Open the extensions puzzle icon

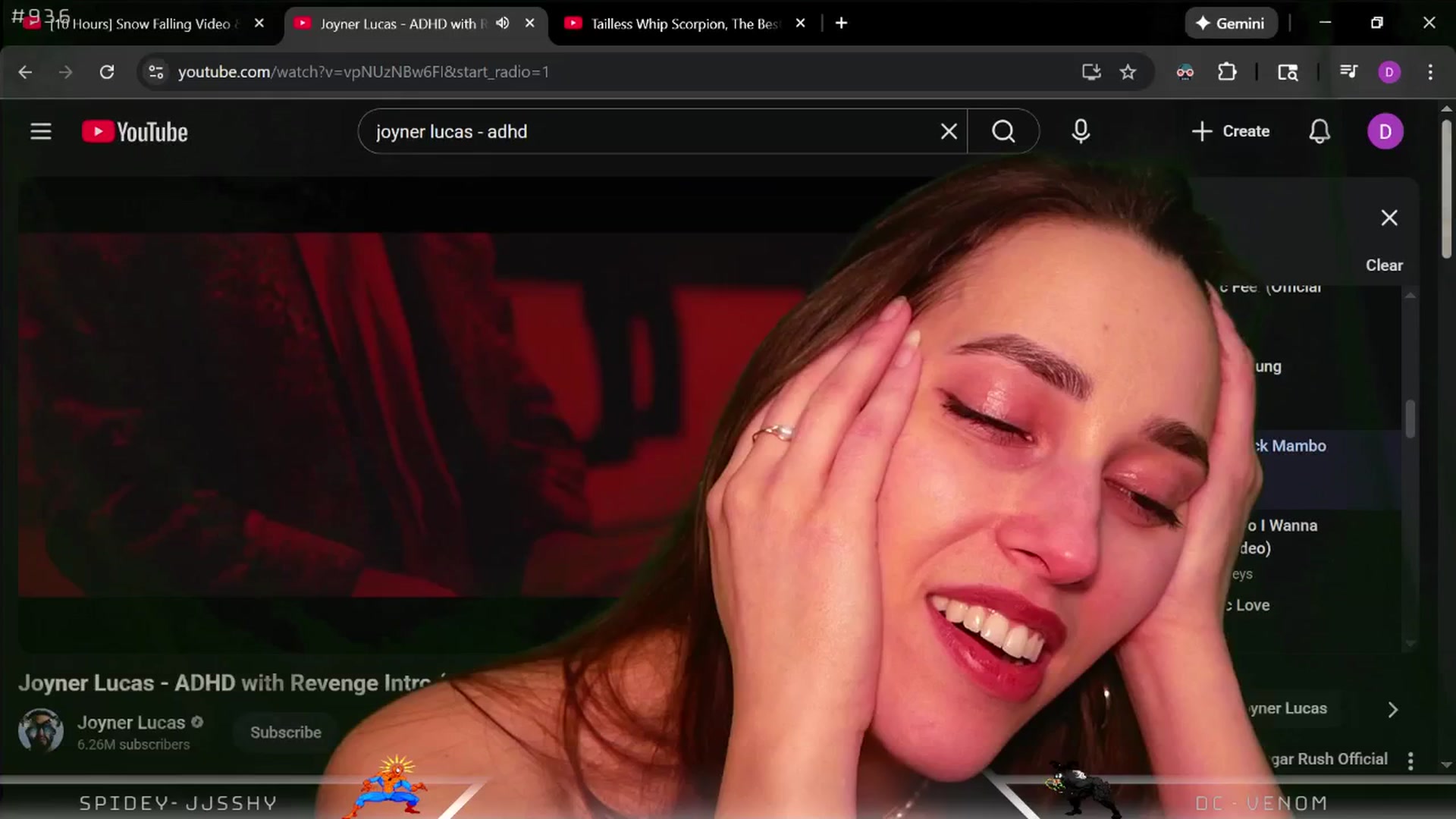pos(1227,72)
